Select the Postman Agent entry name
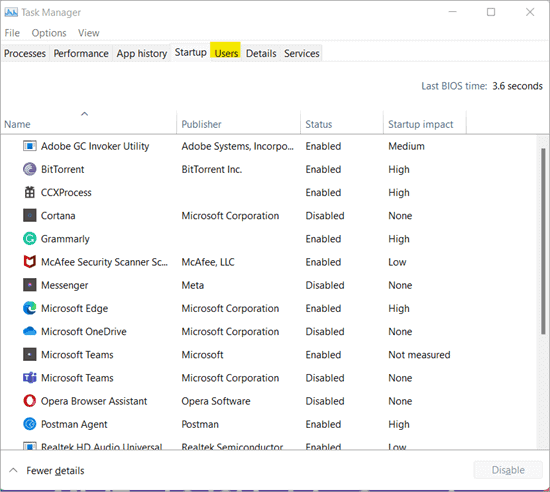Screen dimensions: 550x492 (74, 424)
